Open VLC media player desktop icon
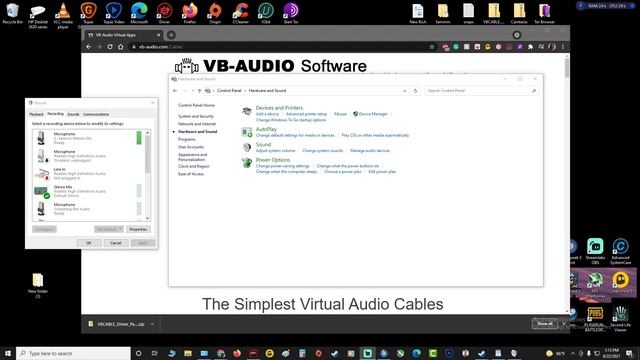The width and height of the screenshot is (640, 360). coord(63,16)
